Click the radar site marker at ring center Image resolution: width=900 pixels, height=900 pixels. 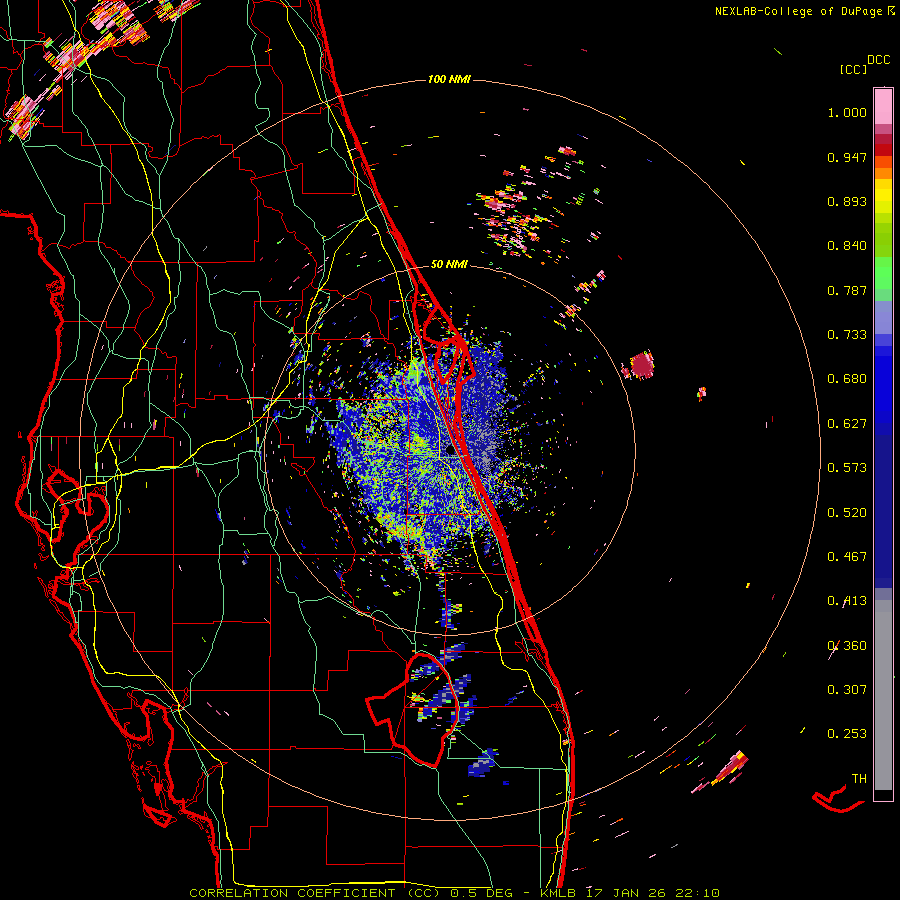coord(451,450)
